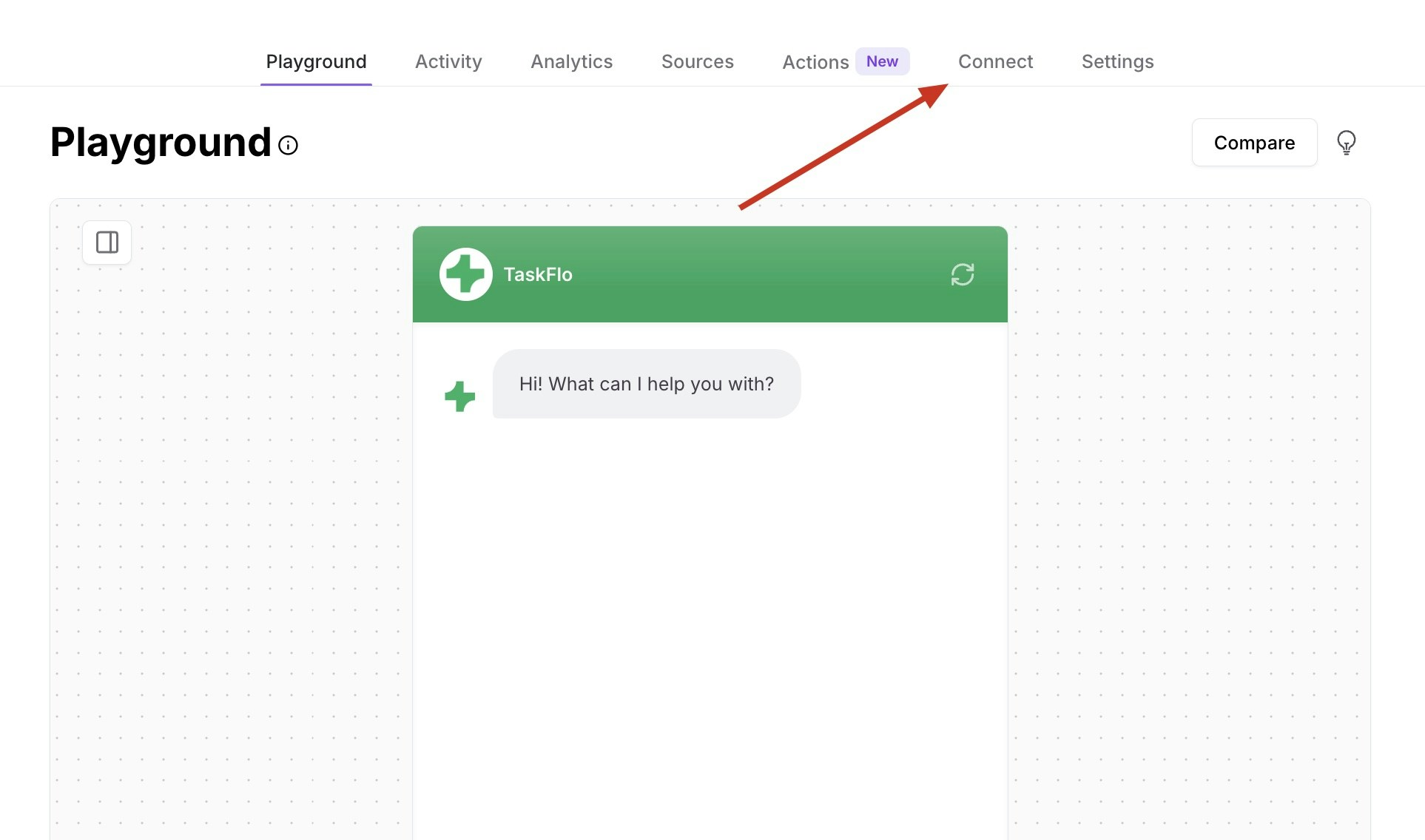The height and width of the screenshot is (840, 1425).
Task: Select the Playground tab
Action: (316, 61)
